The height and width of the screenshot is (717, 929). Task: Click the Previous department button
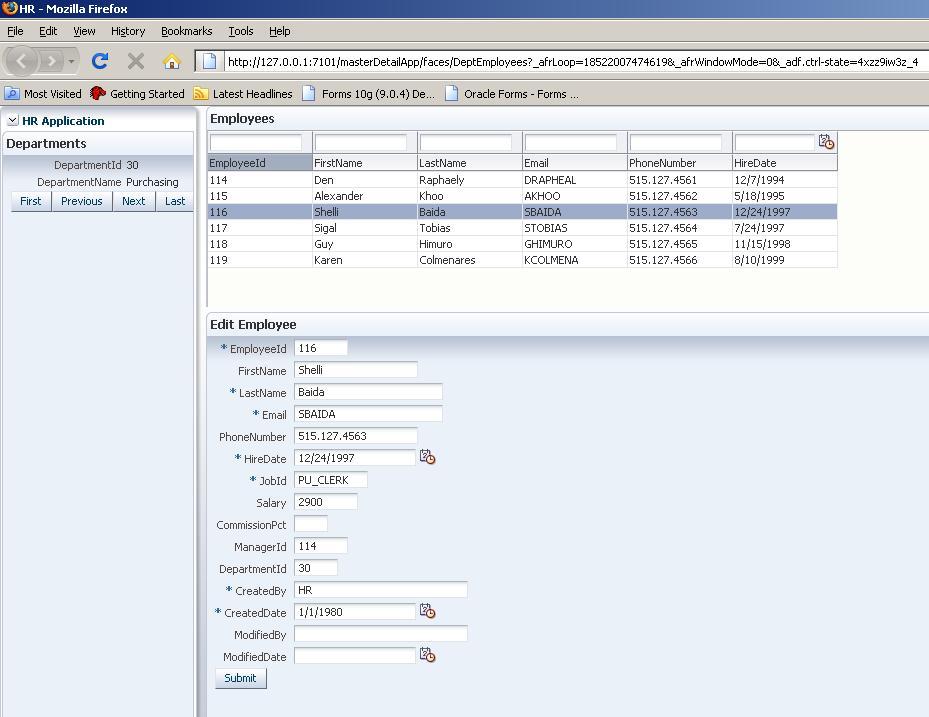tap(82, 201)
